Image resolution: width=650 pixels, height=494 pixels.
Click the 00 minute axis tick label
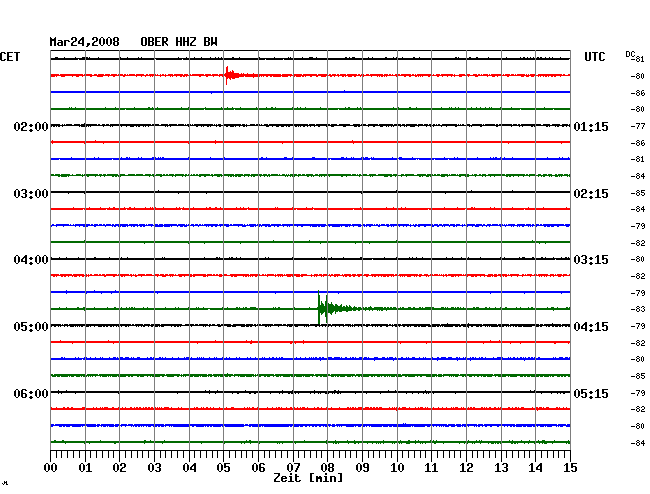pos(50,467)
